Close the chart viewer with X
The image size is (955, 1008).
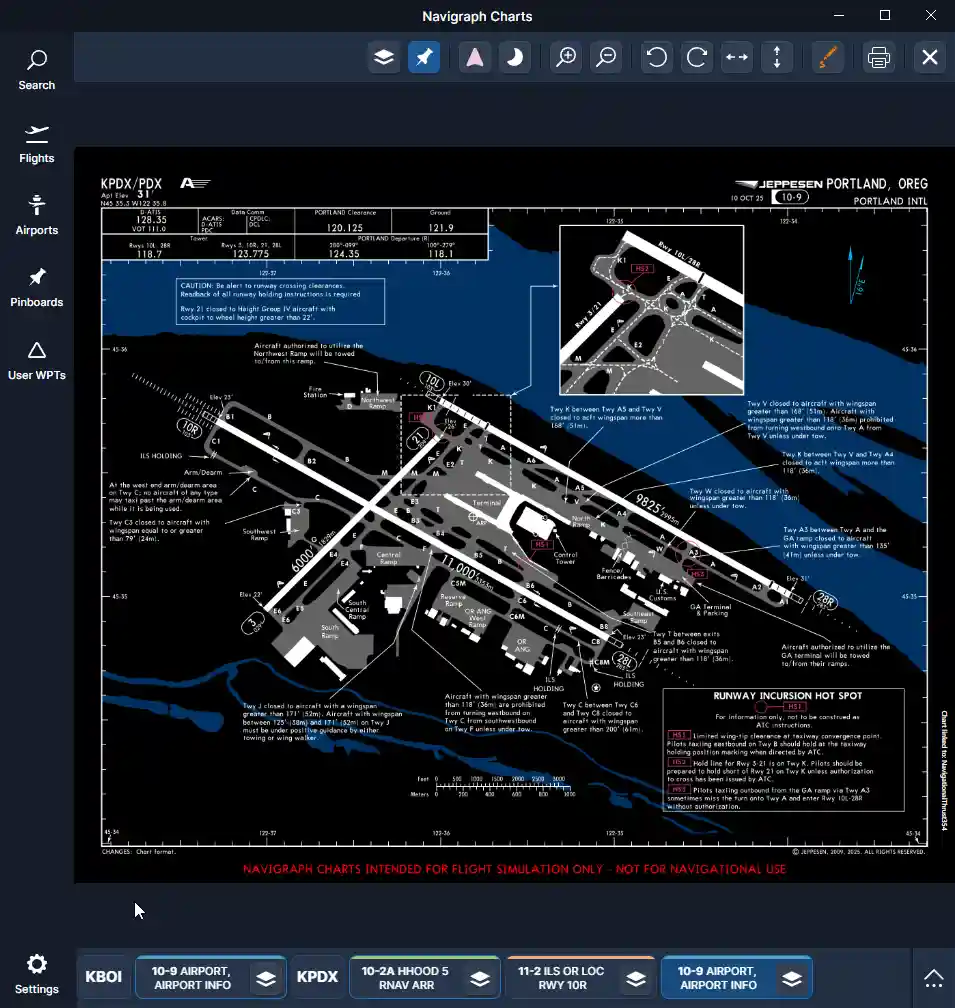[929, 57]
